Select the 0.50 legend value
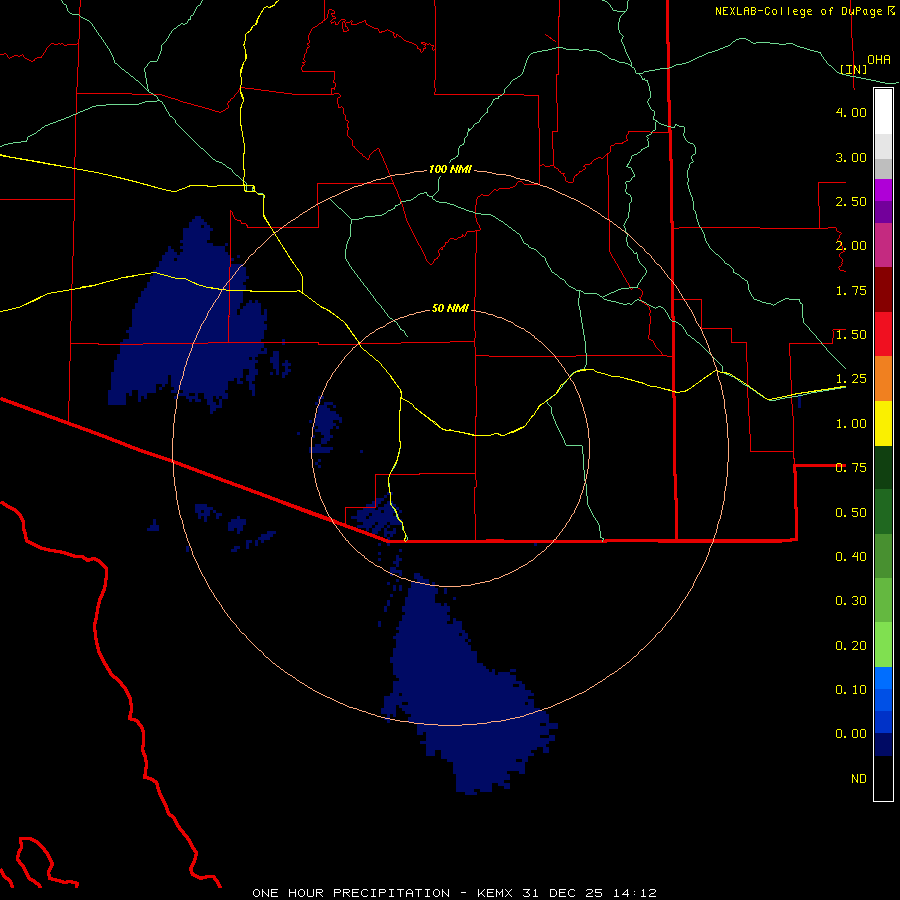 851,513
